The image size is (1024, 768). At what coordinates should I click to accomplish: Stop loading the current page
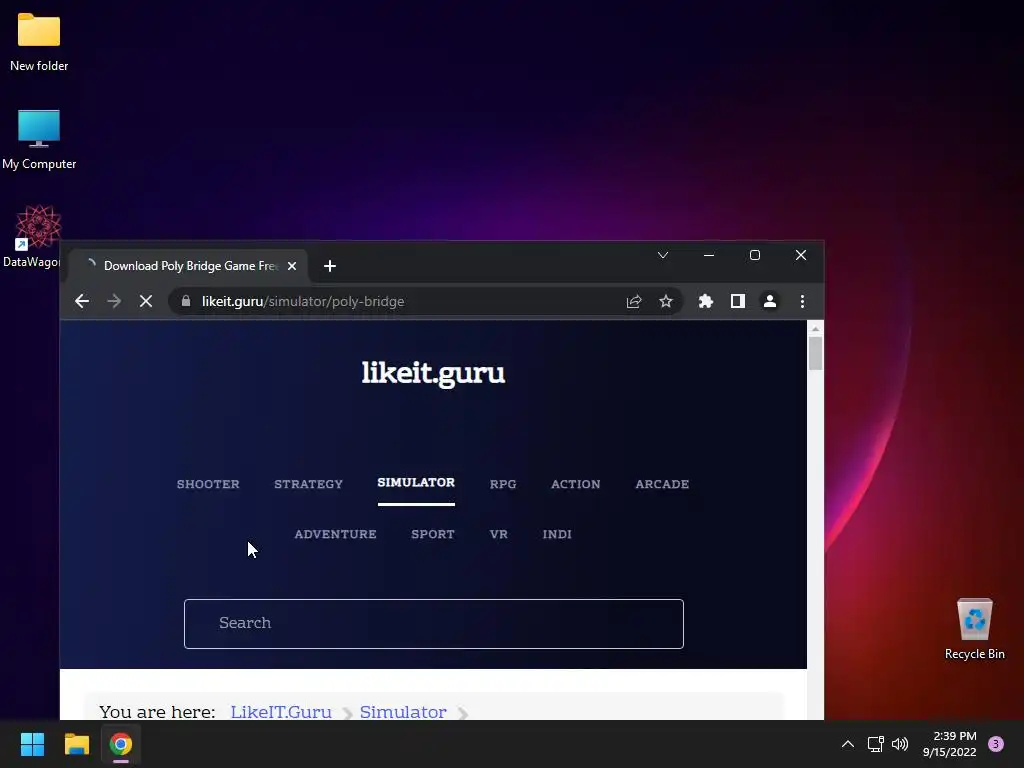tap(146, 301)
